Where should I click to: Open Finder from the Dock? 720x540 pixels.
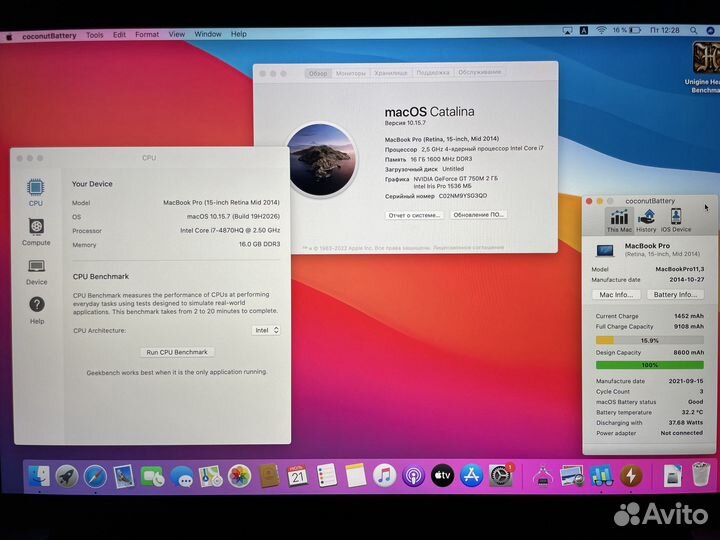(39, 476)
